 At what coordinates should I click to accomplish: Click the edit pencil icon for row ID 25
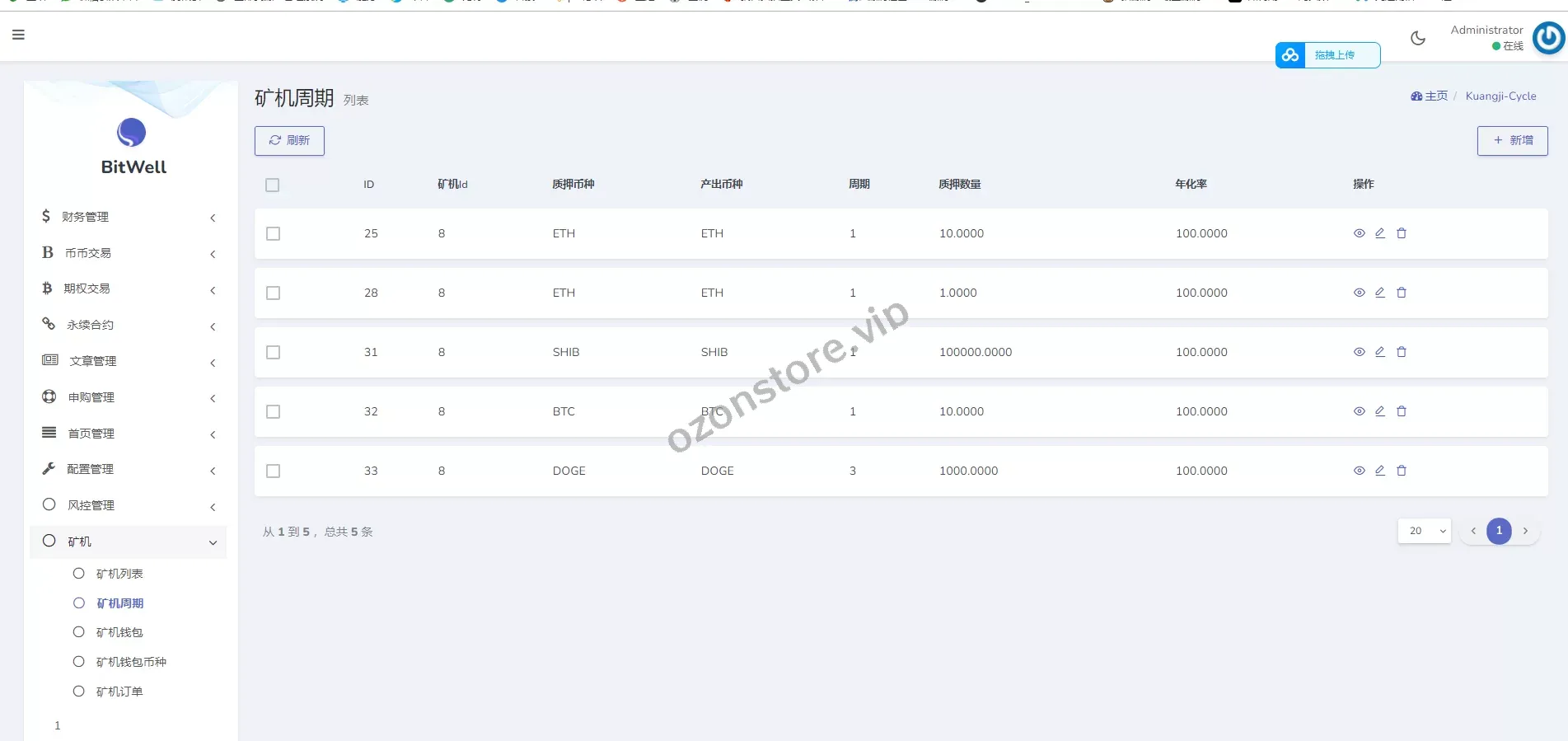pyautogui.click(x=1379, y=233)
